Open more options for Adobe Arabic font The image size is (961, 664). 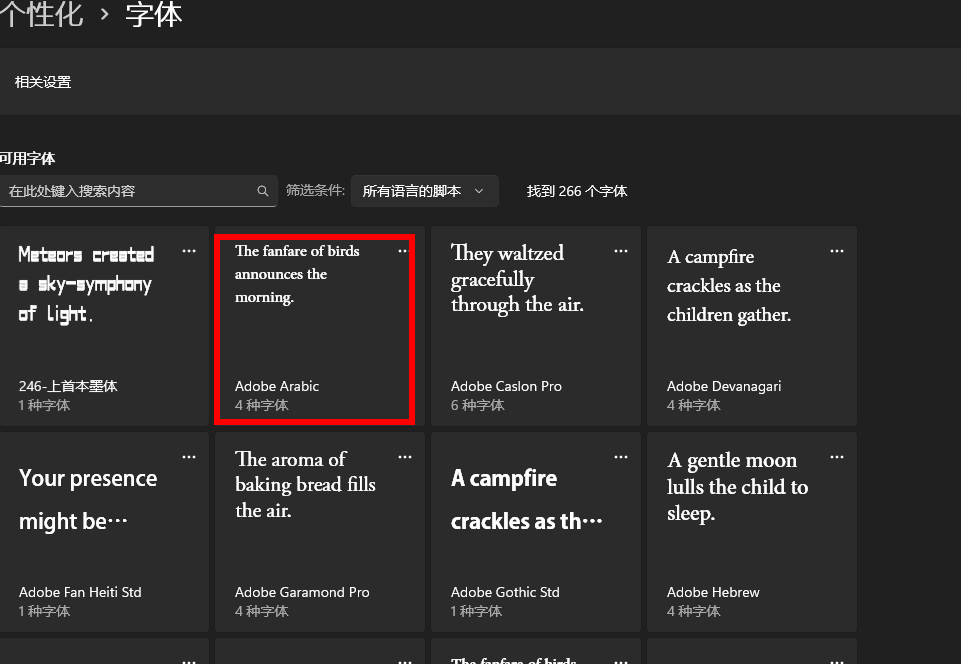pyautogui.click(x=404, y=251)
